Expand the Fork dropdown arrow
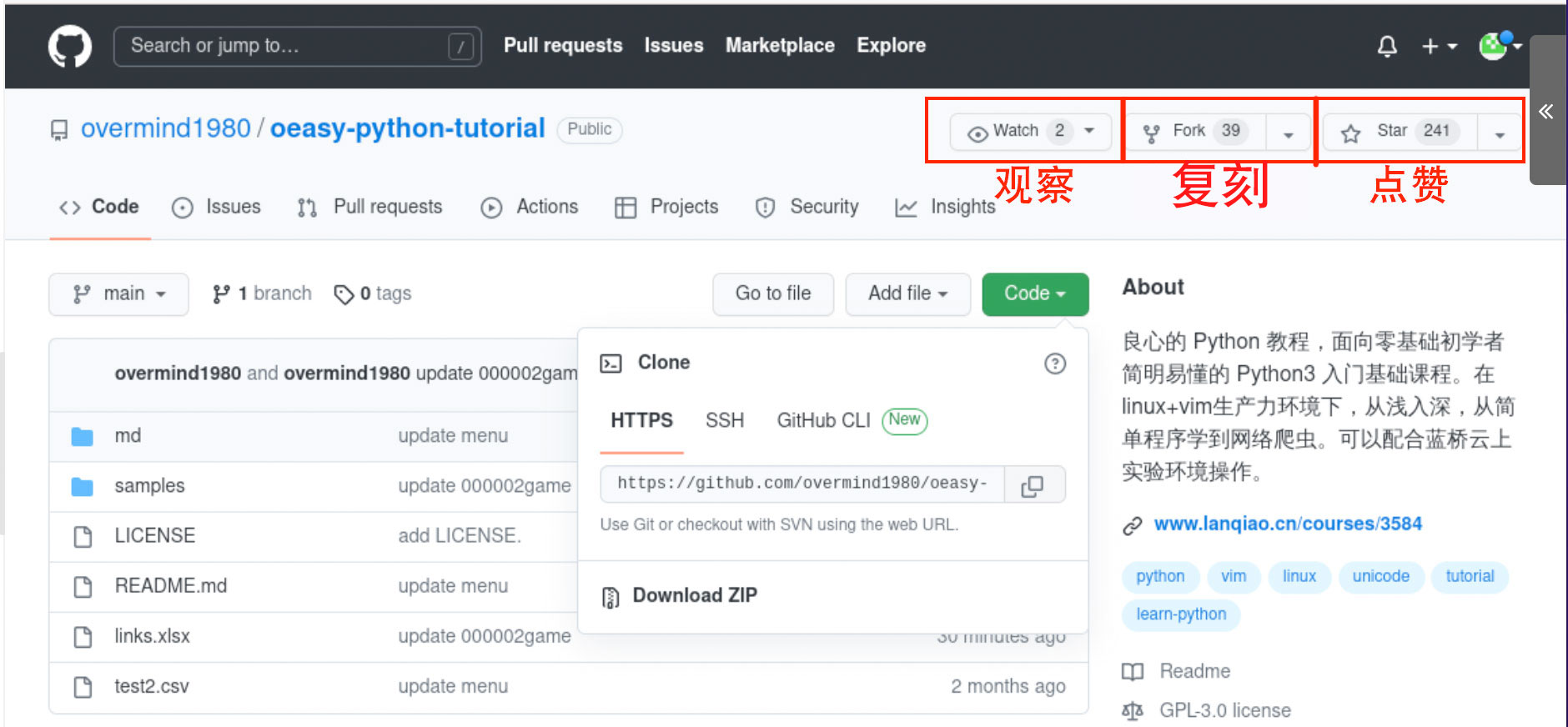 point(1289,133)
